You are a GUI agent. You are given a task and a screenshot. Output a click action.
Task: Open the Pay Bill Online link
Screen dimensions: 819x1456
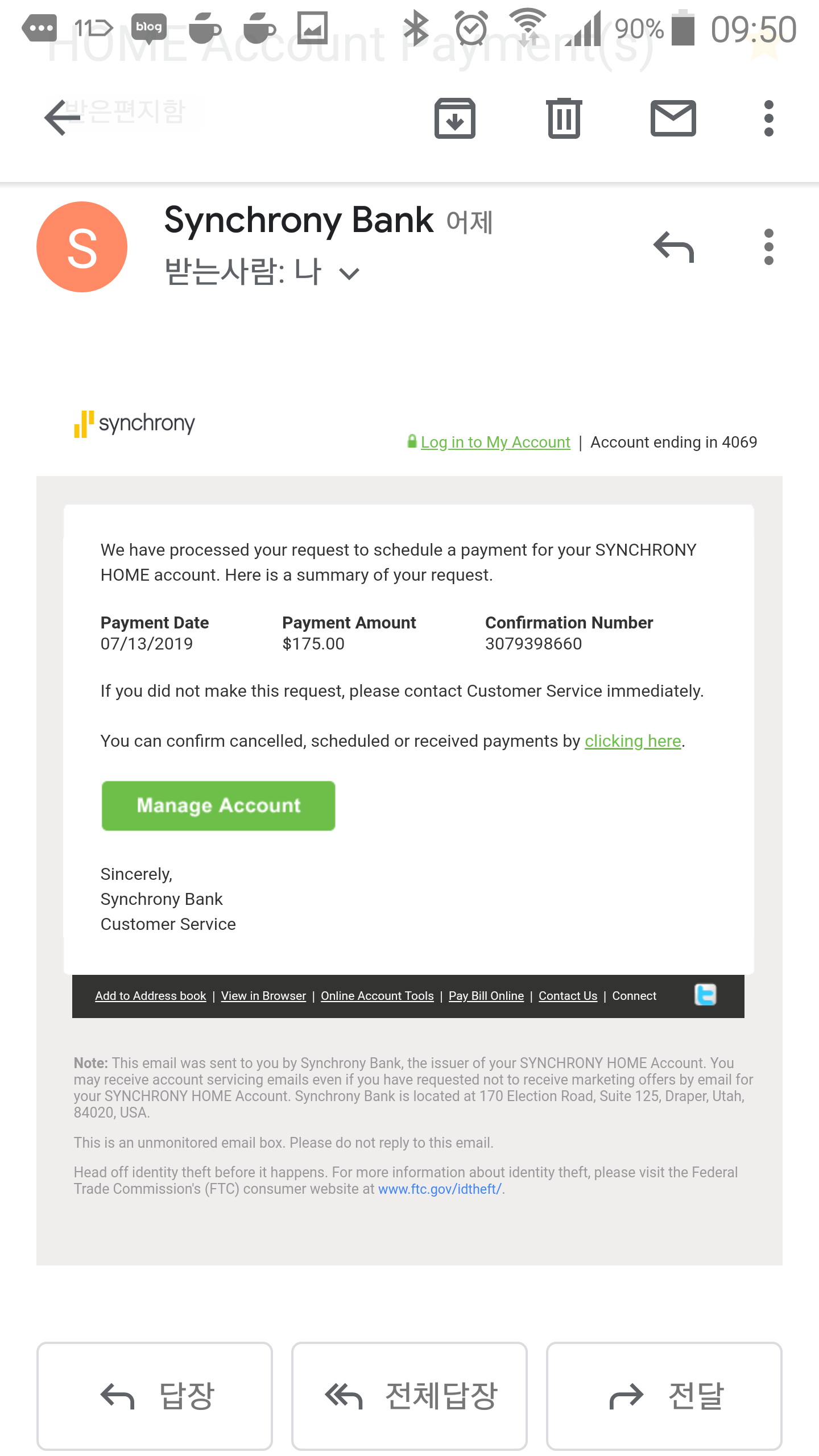(486, 996)
